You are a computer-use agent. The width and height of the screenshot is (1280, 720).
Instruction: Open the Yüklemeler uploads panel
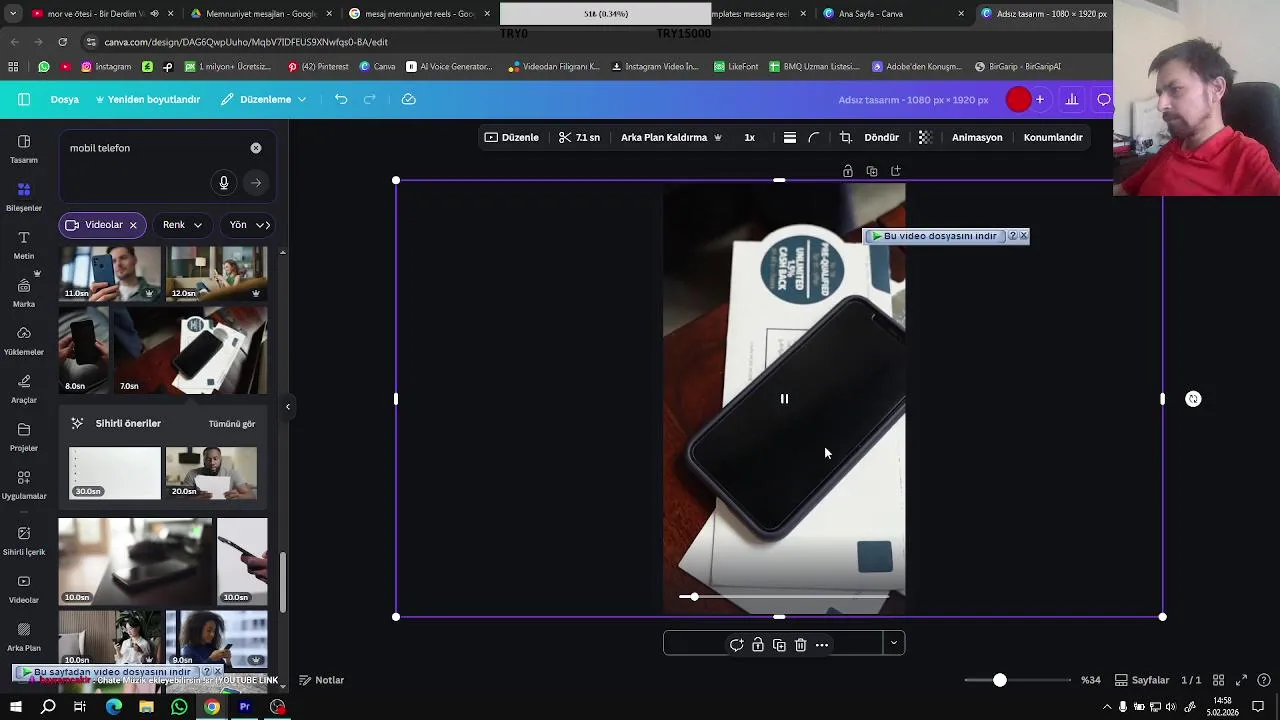24,341
